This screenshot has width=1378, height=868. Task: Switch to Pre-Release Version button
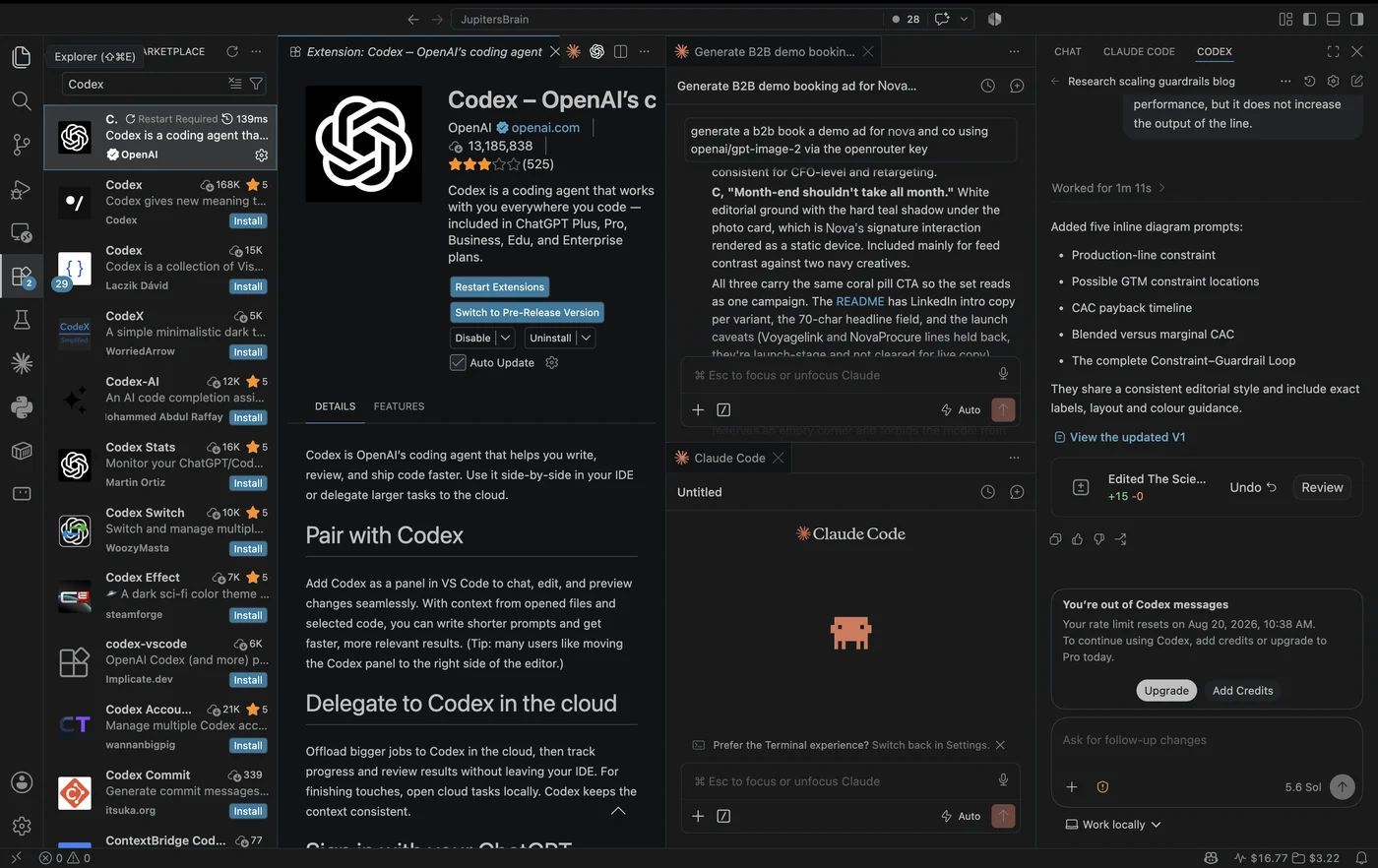click(x=527, y=312)
